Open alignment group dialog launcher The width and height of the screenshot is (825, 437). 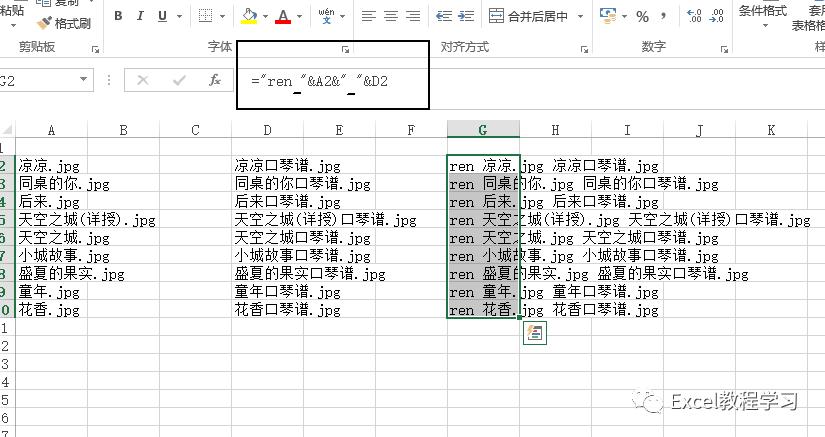[x=584, y=49]
